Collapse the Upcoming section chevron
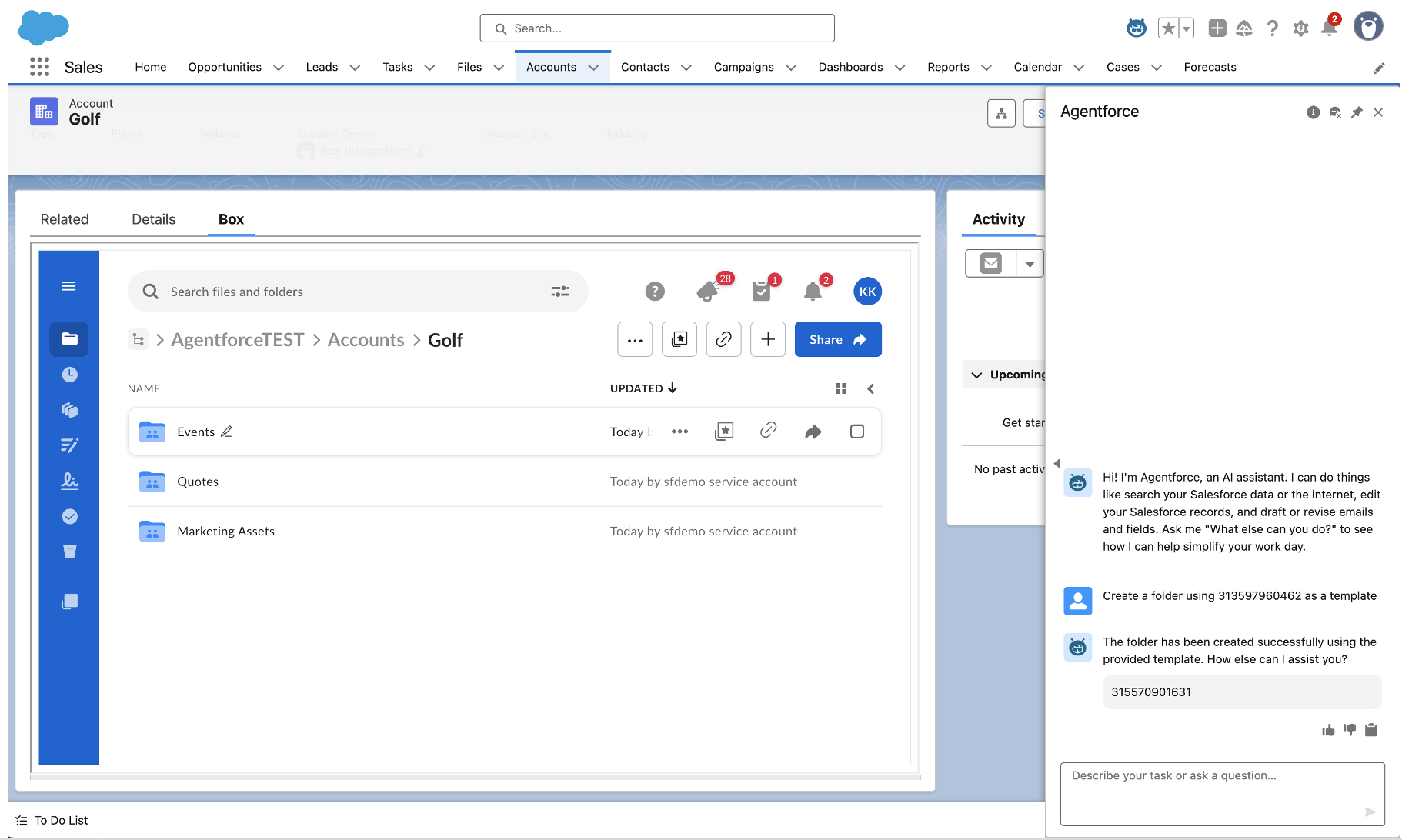 [976, 375]
